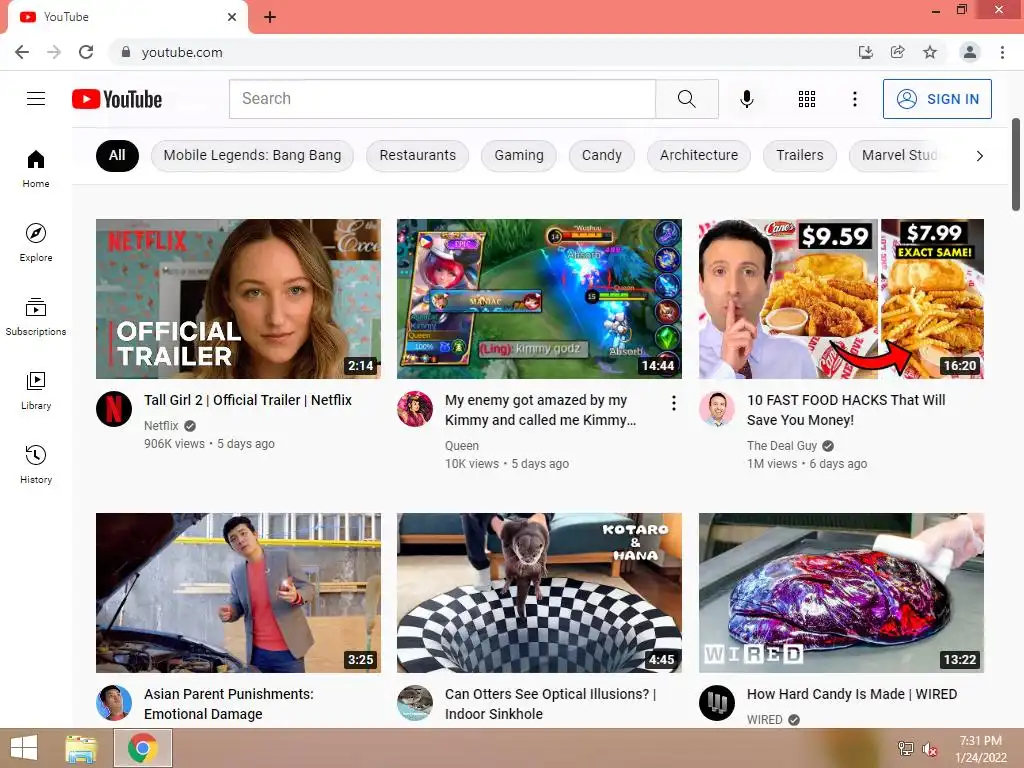Open Tall Girl 2 Official Trailer title

248,400
